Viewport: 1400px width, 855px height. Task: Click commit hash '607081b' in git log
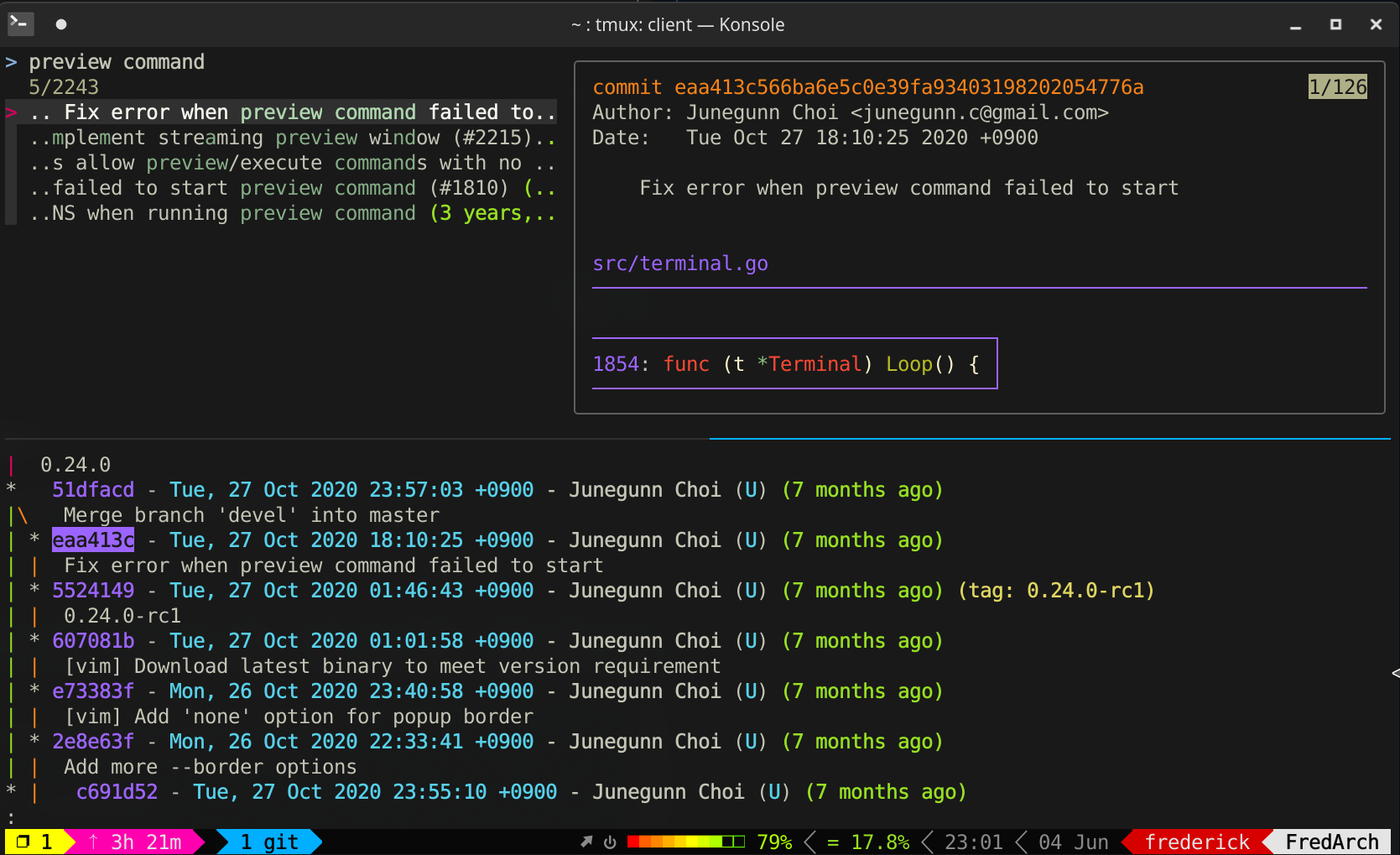[x=93, y=641]
